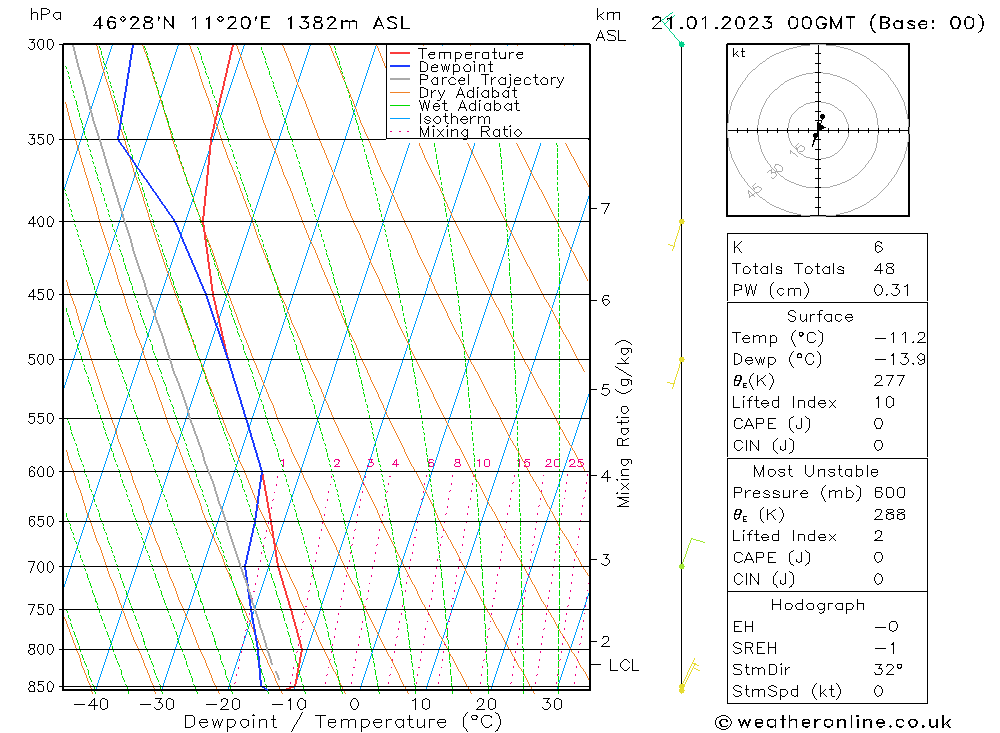Click the surface wind barb near 850 hPa
The image size is (1000, 733).
click(689, 676)
